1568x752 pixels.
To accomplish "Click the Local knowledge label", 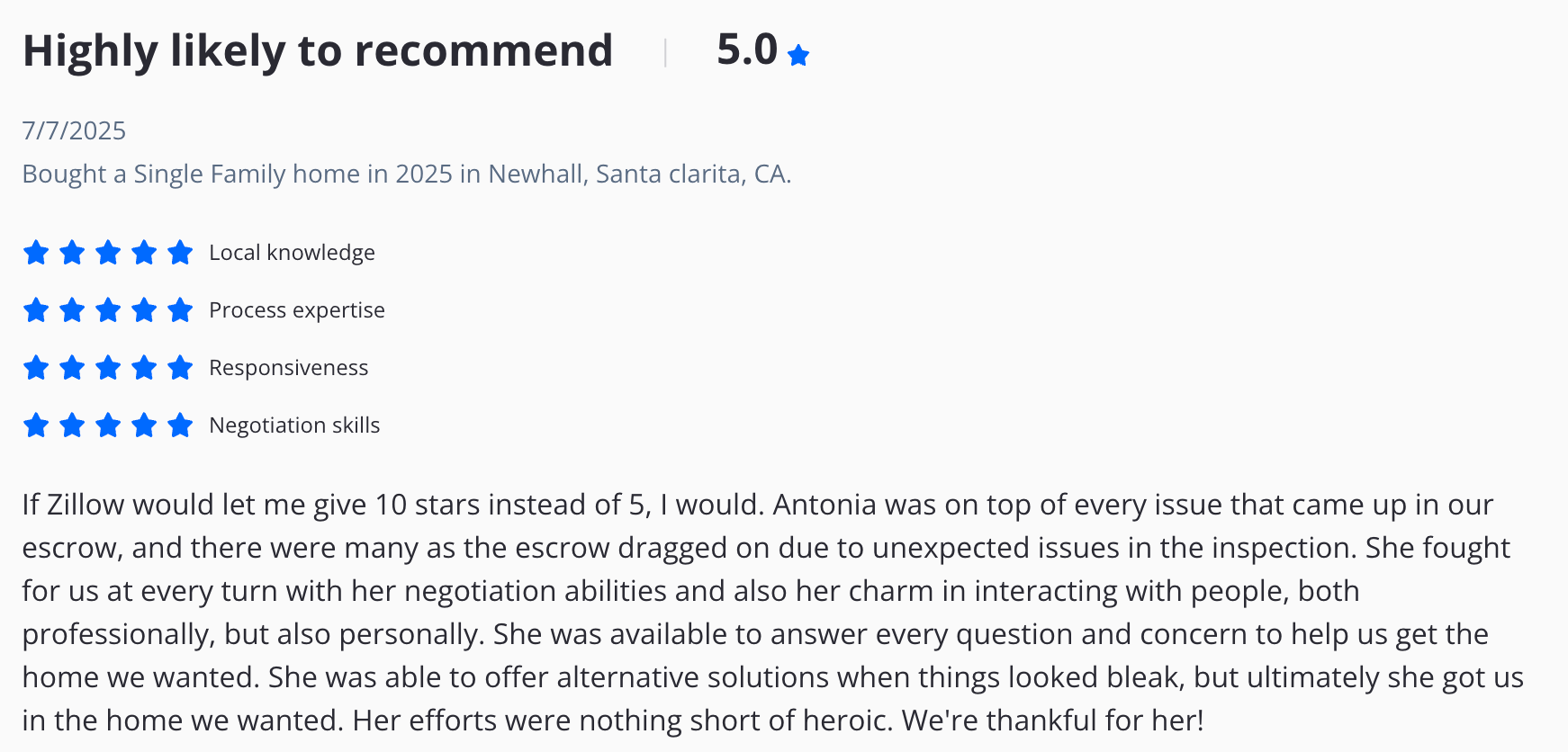I will (x=292, y=253).
